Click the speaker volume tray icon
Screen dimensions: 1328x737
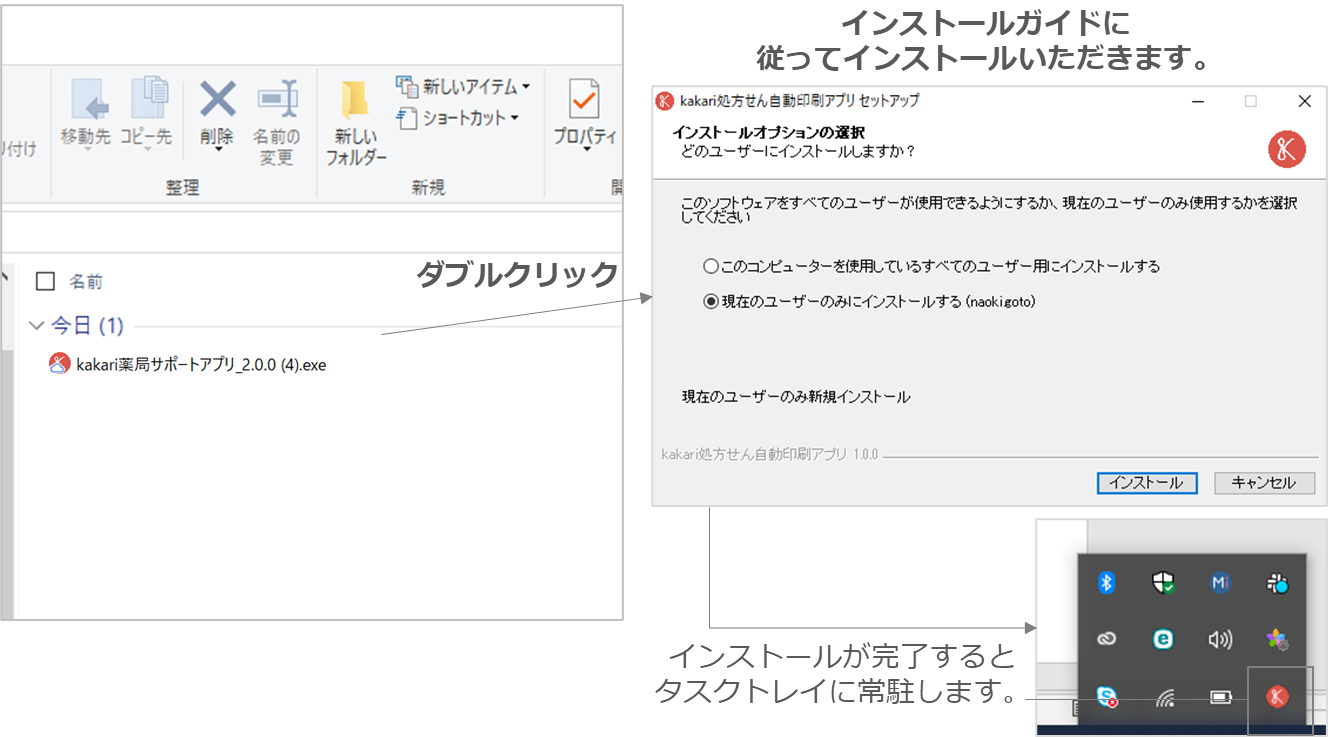click(1220, 640)
